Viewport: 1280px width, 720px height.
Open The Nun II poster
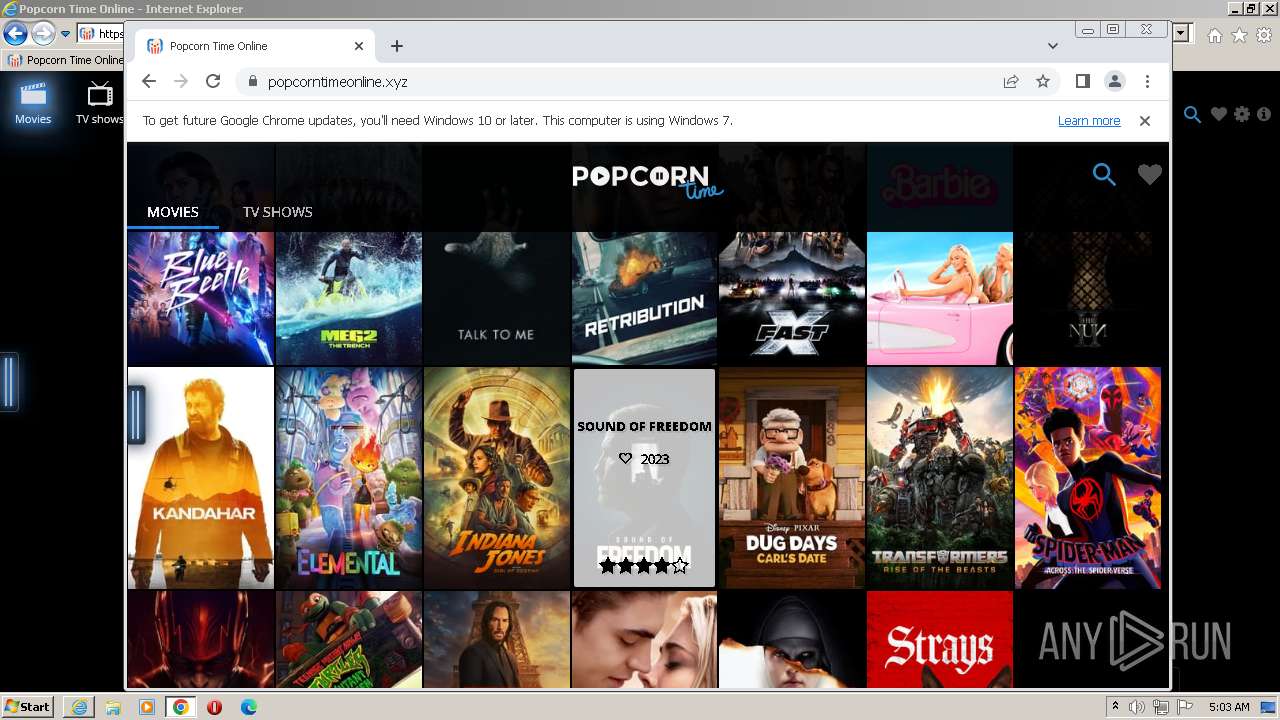(x=1088, y=298)
